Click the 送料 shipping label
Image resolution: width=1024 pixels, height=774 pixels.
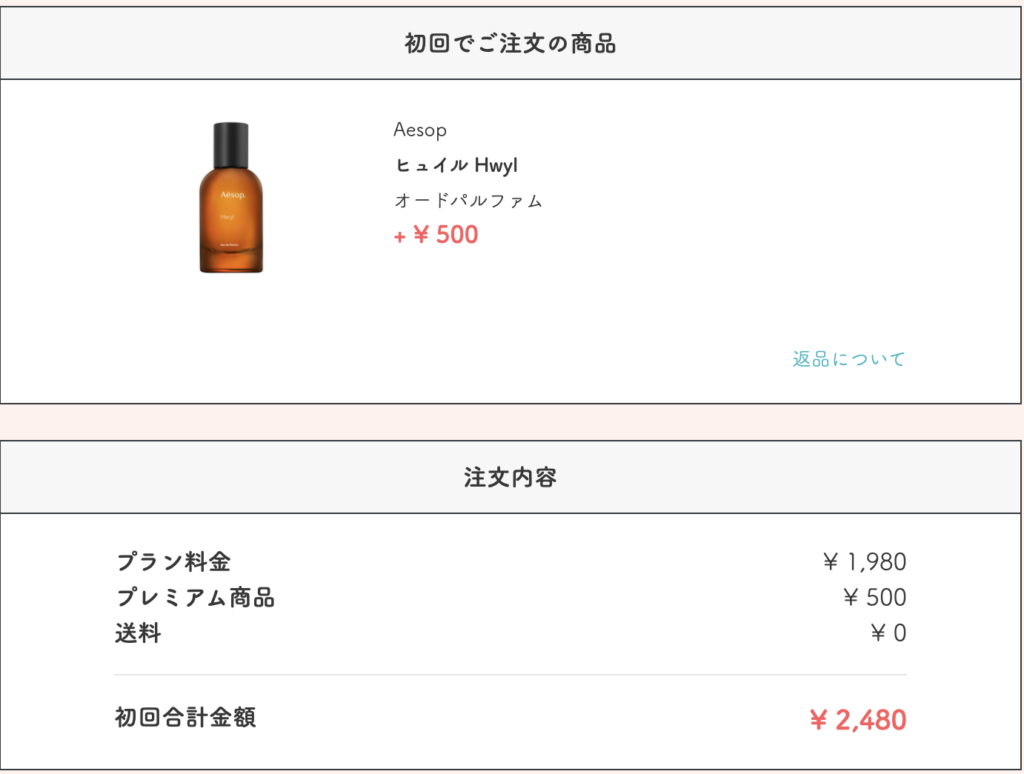(138, 632)
